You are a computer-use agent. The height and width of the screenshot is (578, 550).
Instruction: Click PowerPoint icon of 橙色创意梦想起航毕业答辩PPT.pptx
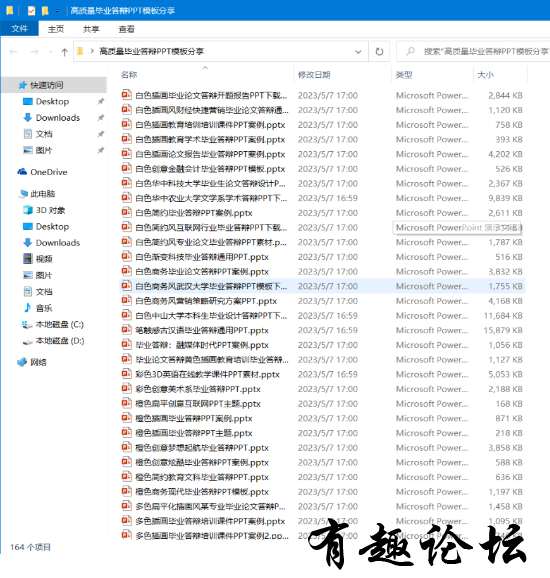pos(126,447)
